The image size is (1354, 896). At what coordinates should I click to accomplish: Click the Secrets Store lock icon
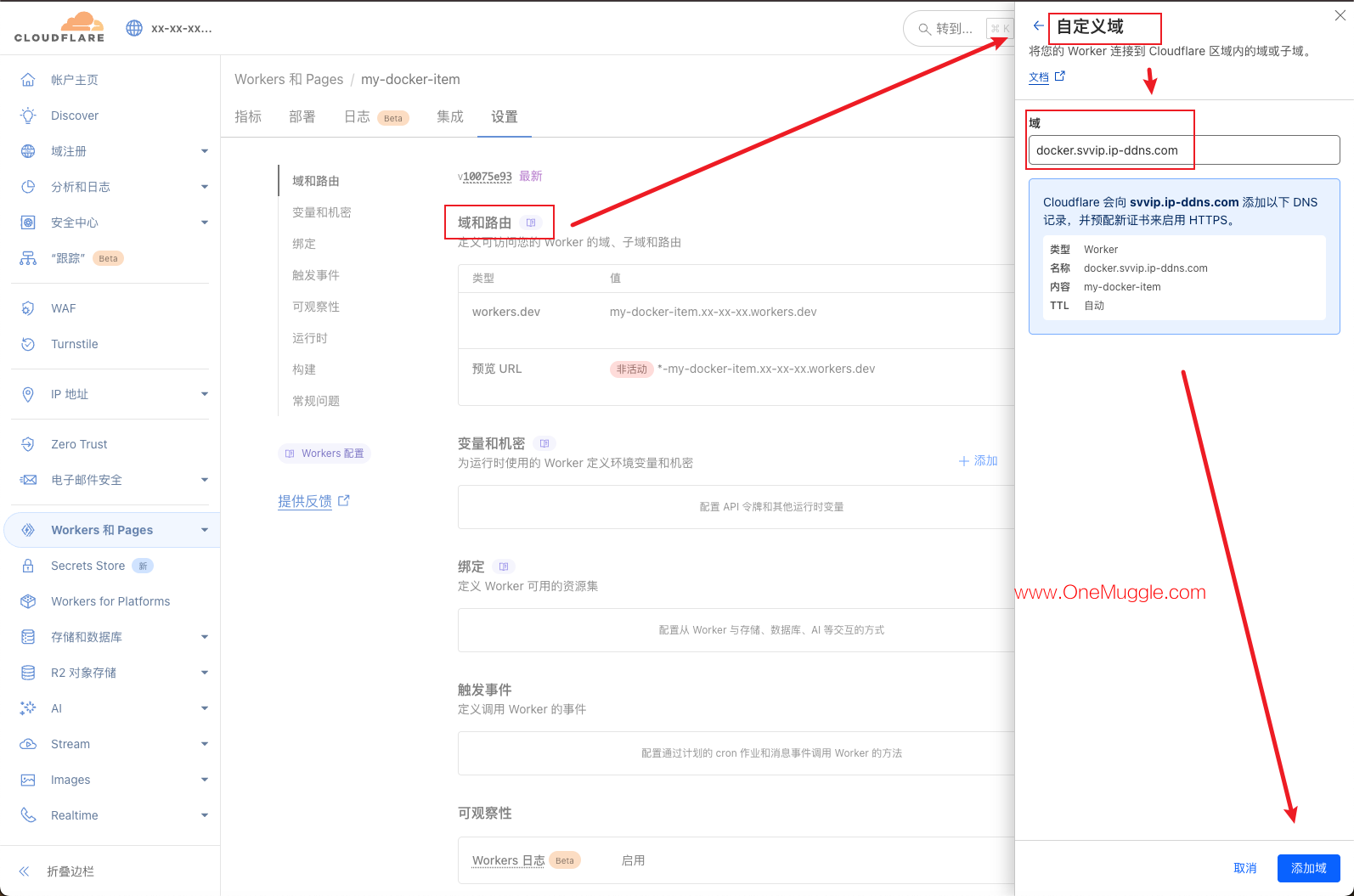[x=28, y=566]
